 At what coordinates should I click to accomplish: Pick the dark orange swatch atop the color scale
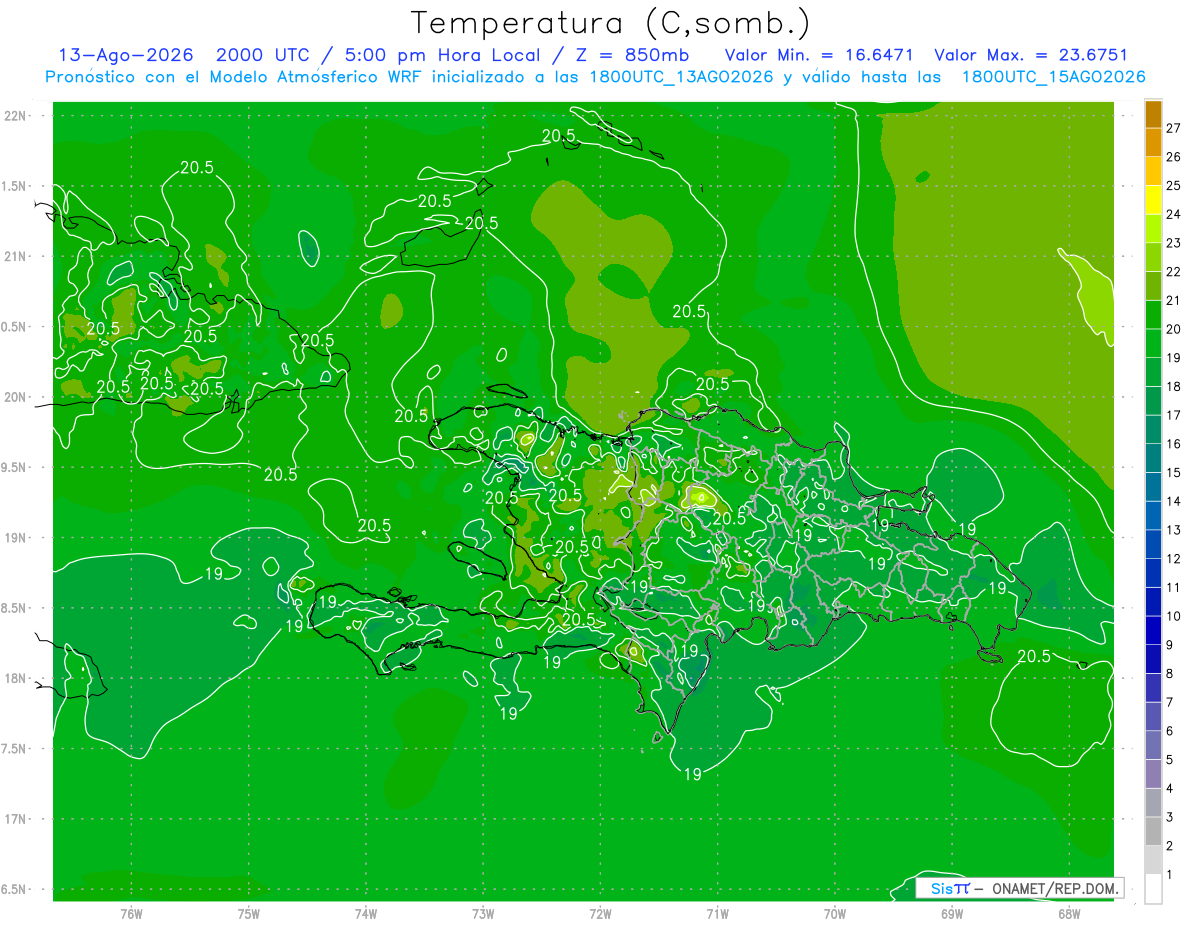click(x=1153, y=114)
